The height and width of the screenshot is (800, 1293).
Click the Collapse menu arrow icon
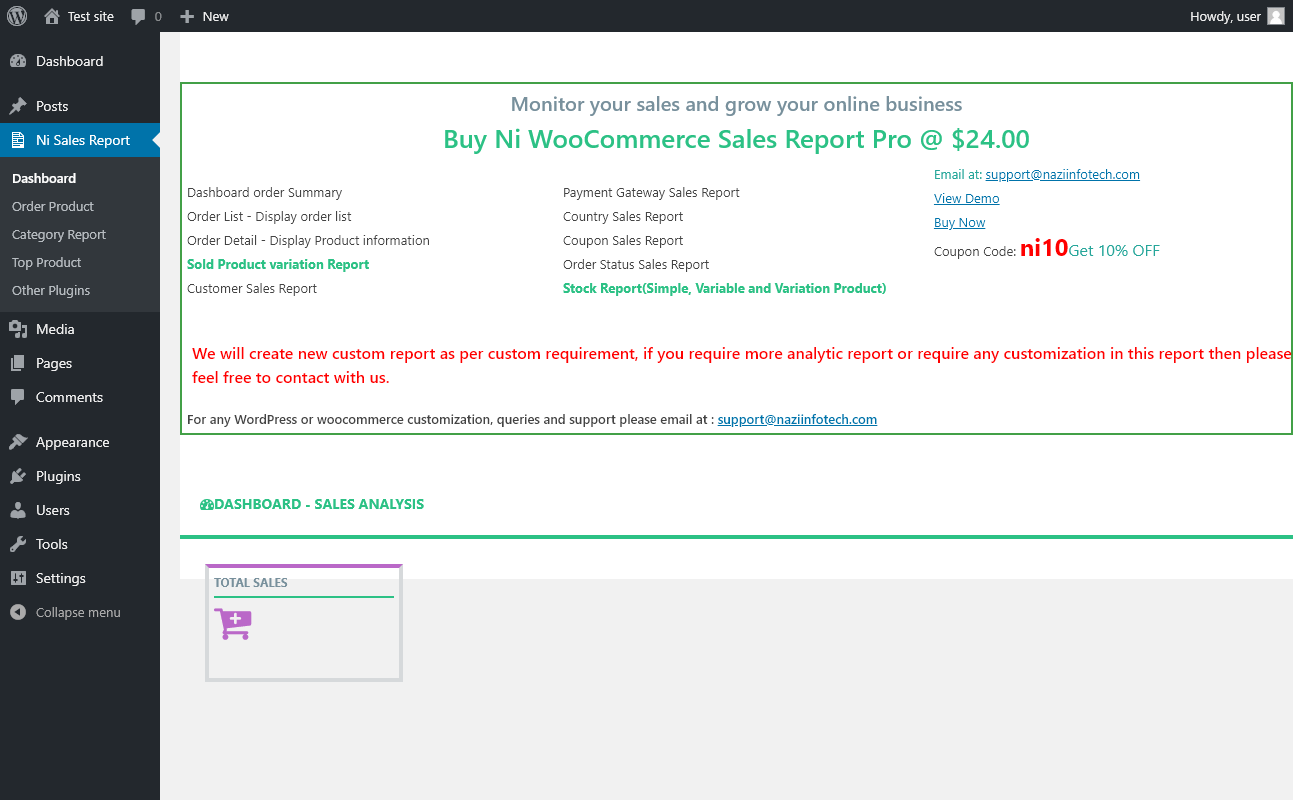(x=18, y=612)
